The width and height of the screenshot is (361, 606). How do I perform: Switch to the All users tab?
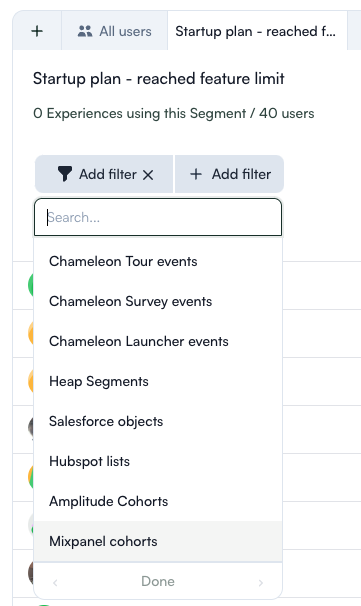114,31
